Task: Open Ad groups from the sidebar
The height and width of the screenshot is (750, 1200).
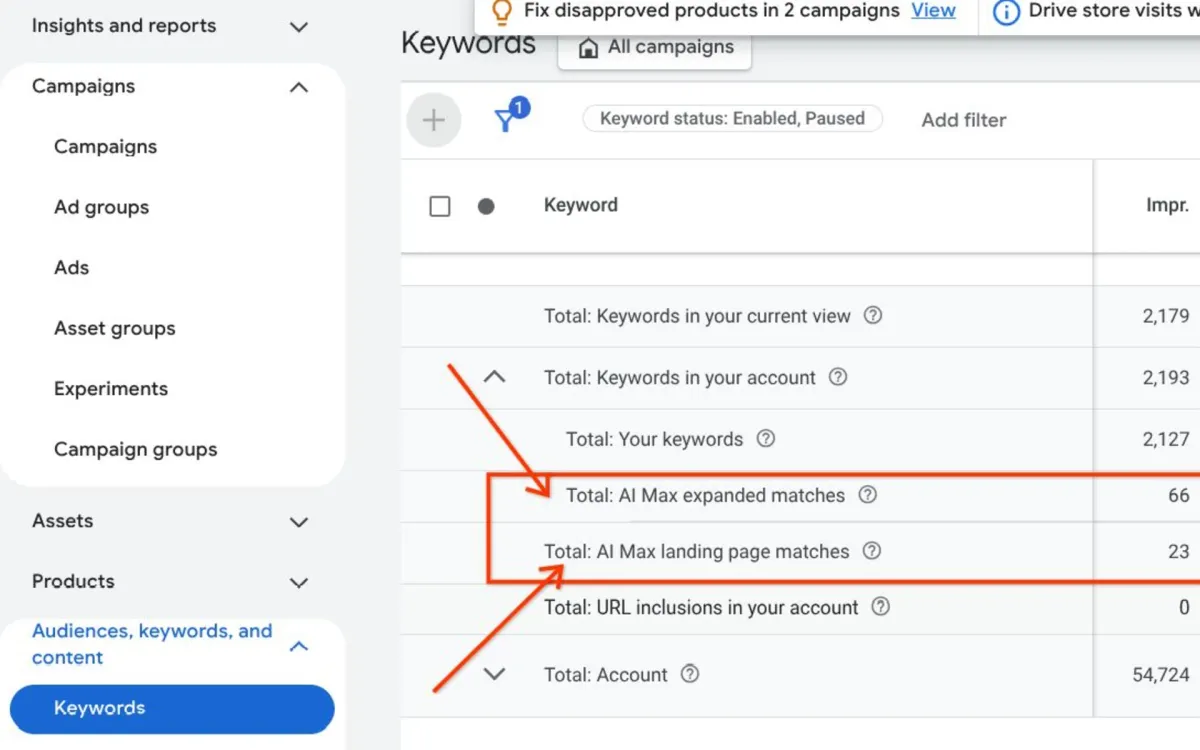Action: (101, 207)
